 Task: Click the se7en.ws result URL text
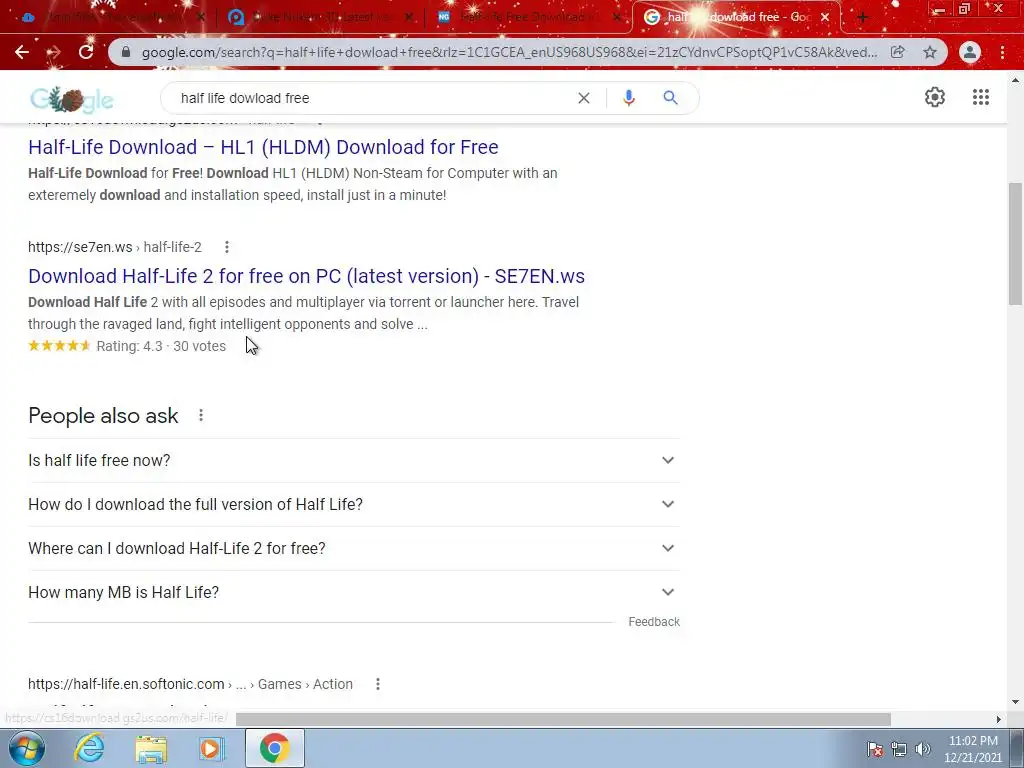click(115, 247)
